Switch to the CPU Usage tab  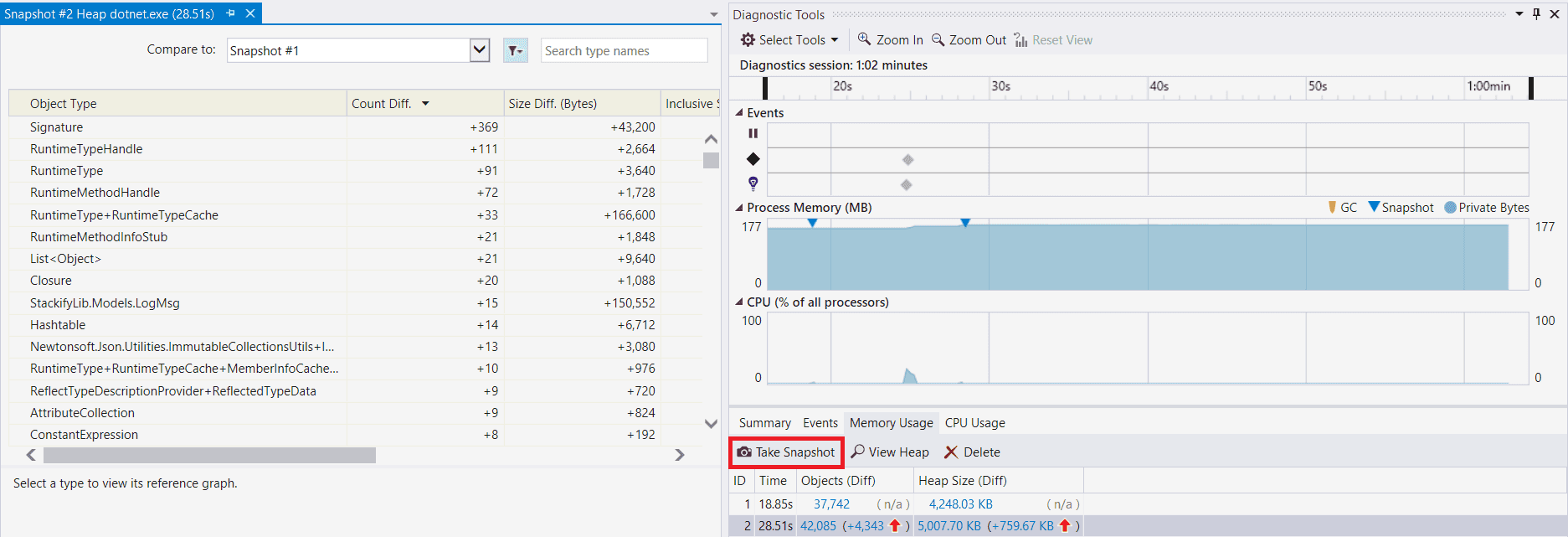point(974,423)
